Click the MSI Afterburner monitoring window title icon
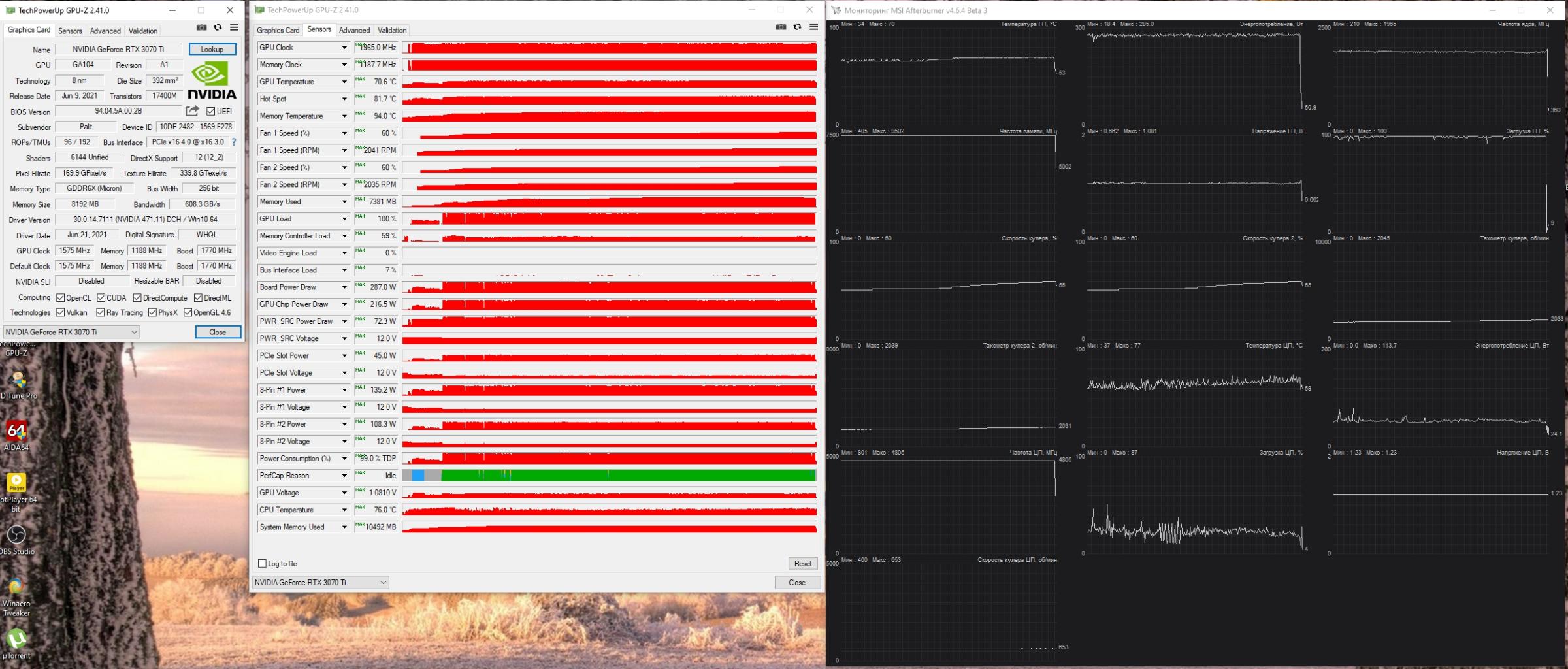Image resolution: width=1568 pixels, height=669 pixels. pyautogui.click(x=836, y=10)
